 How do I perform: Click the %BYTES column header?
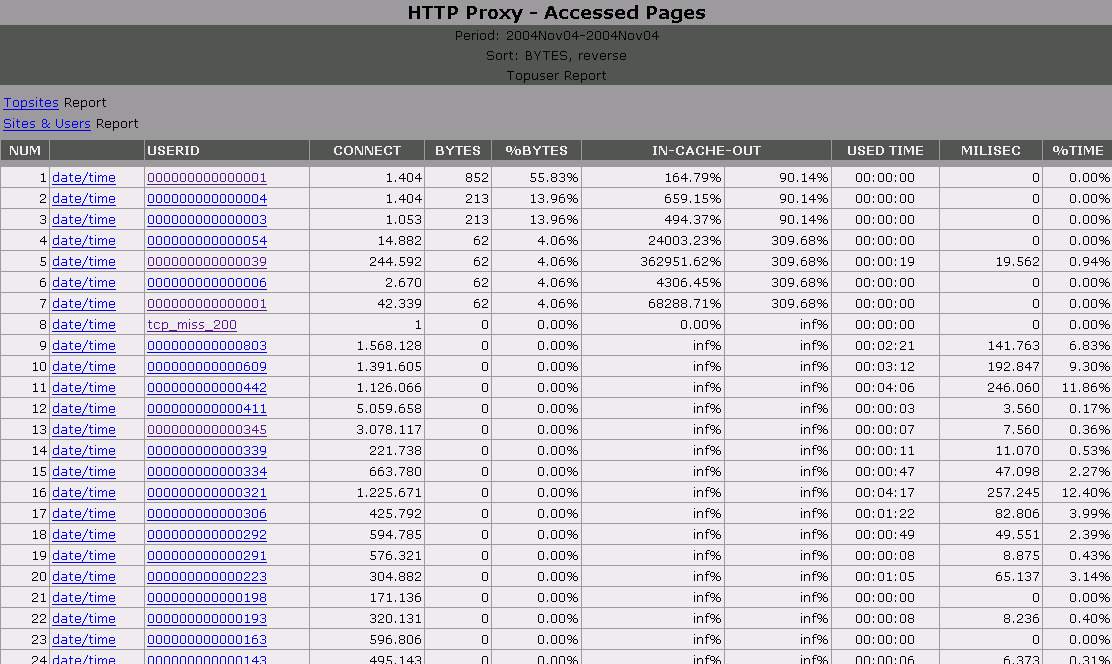[537, 150]
